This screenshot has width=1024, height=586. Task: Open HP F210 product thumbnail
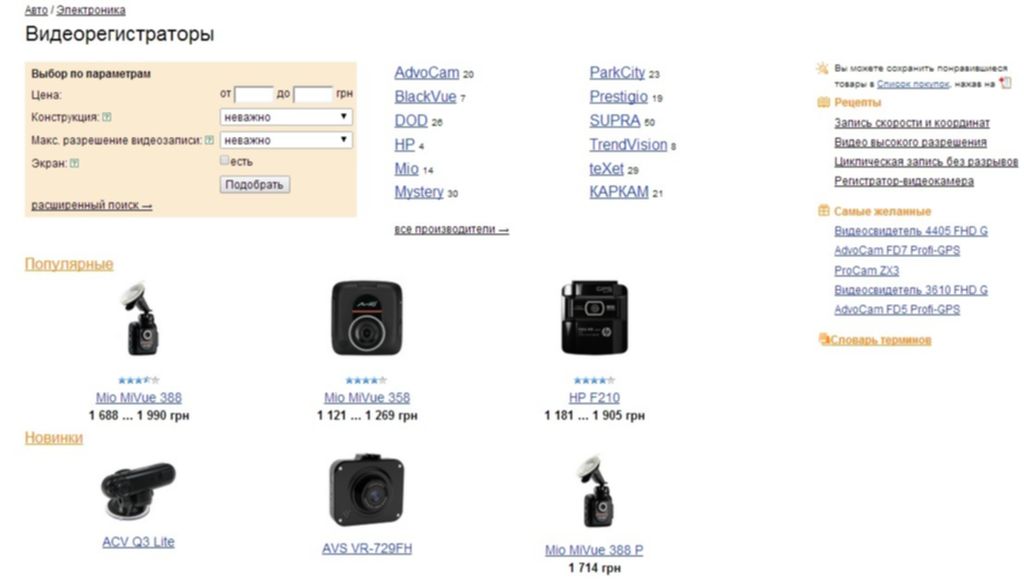tap(594, 317)
